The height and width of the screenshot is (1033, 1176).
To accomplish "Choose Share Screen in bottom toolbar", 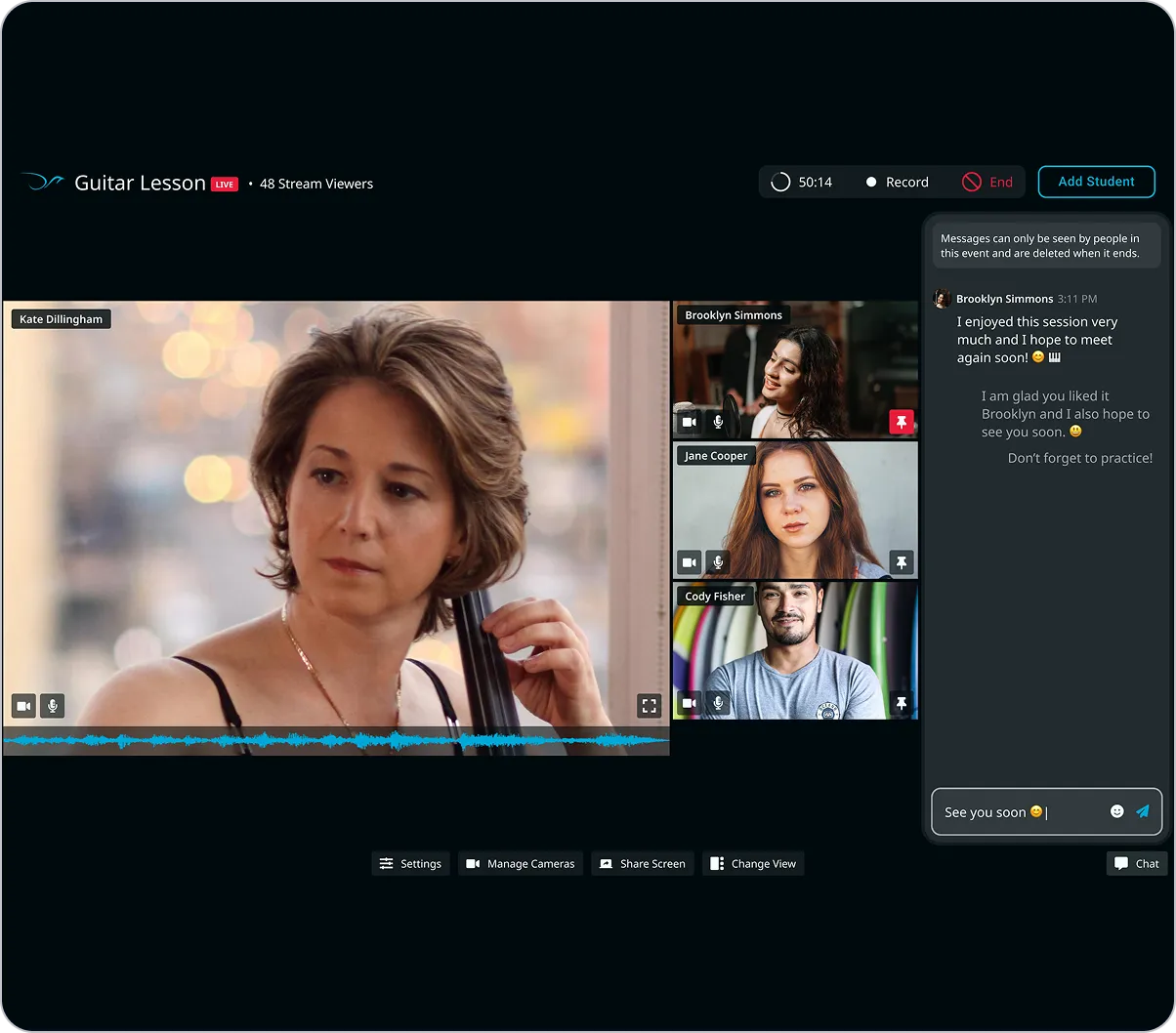I will click(642, 863).
